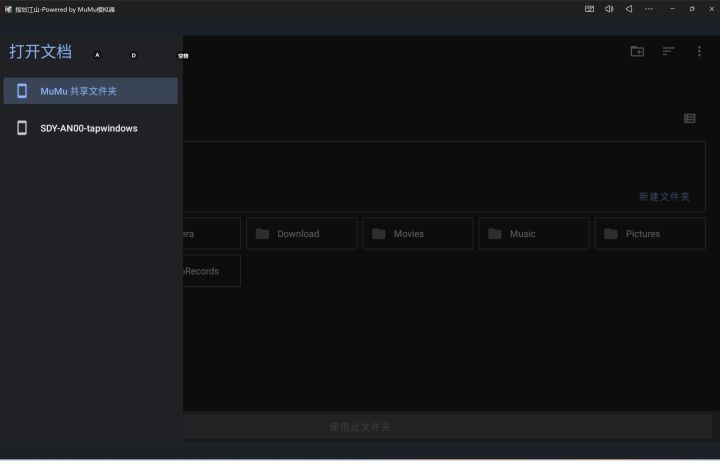Open the vertical three-dot overflow menu
Screen dimensions: 720x461
[699, 51]
